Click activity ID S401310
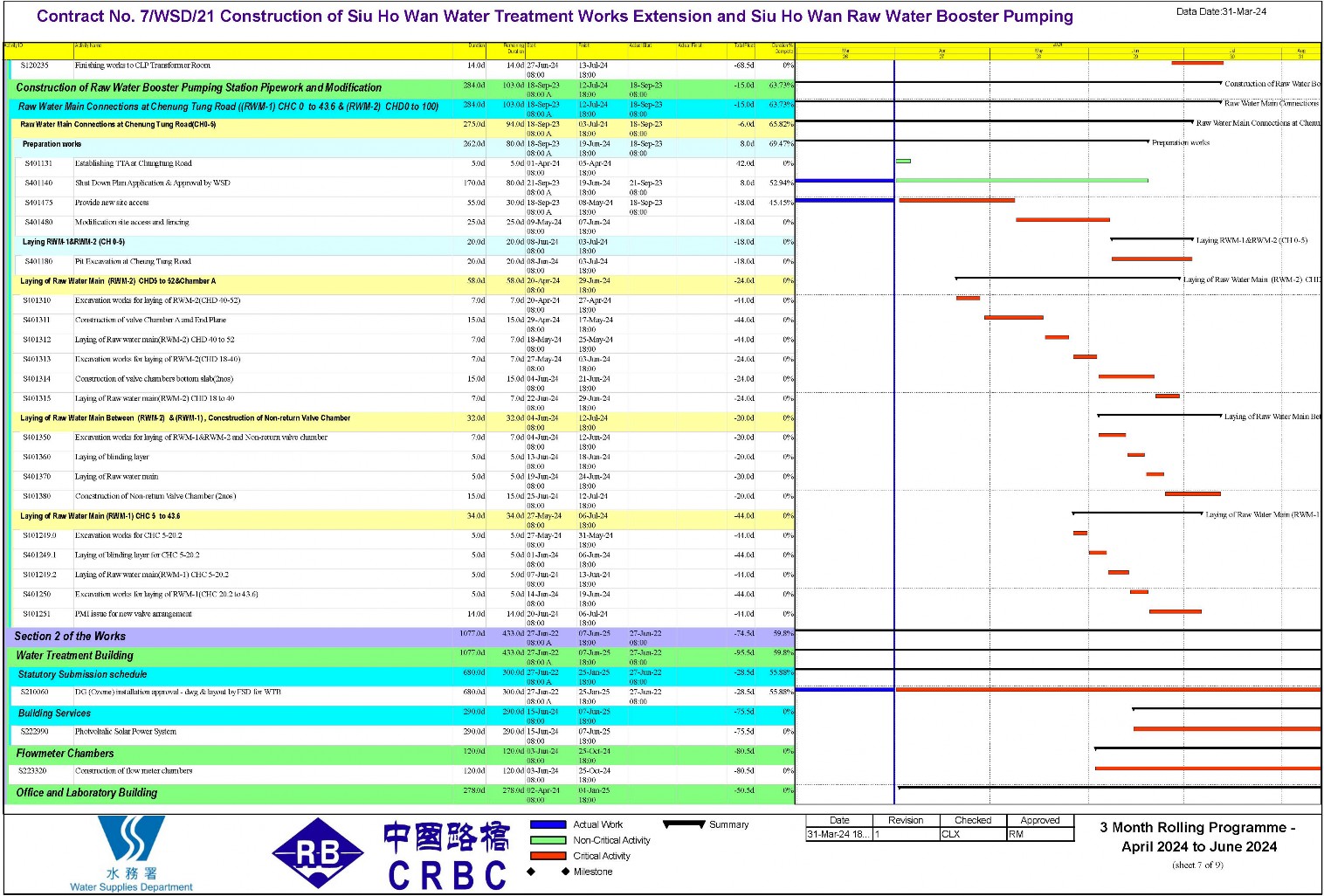Image resolution: width=1324 pixels, height=896 pixels. tap(37, 300)
